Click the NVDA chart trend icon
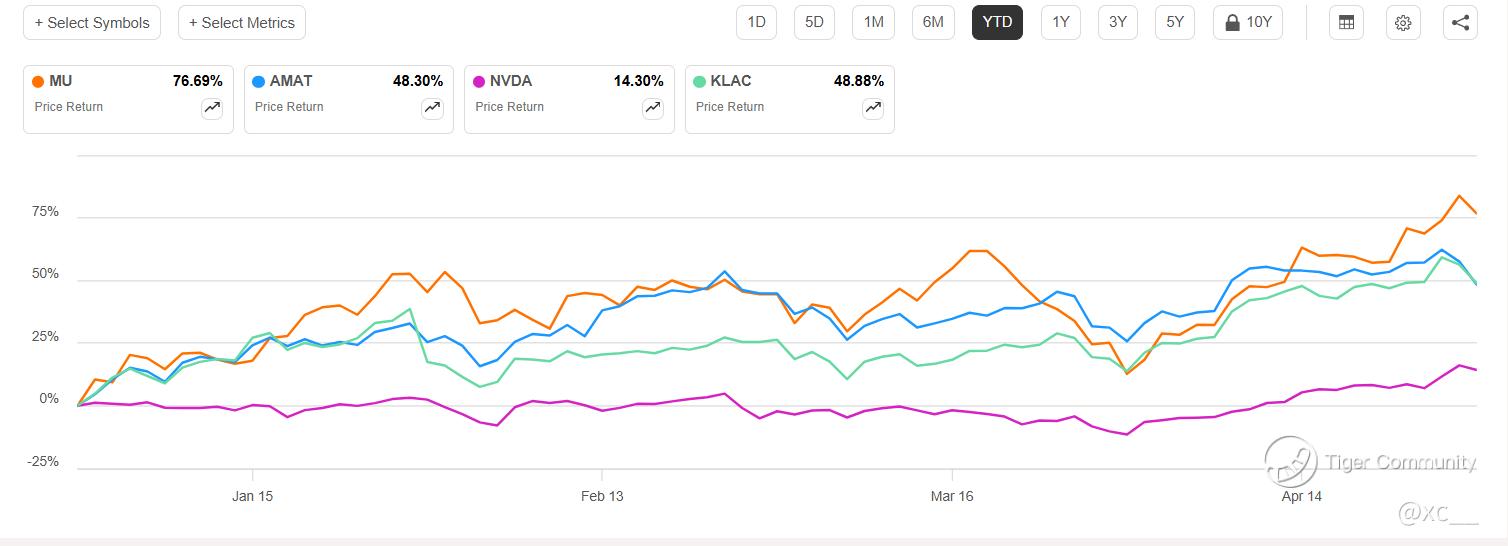 click(x=653, y=109)
